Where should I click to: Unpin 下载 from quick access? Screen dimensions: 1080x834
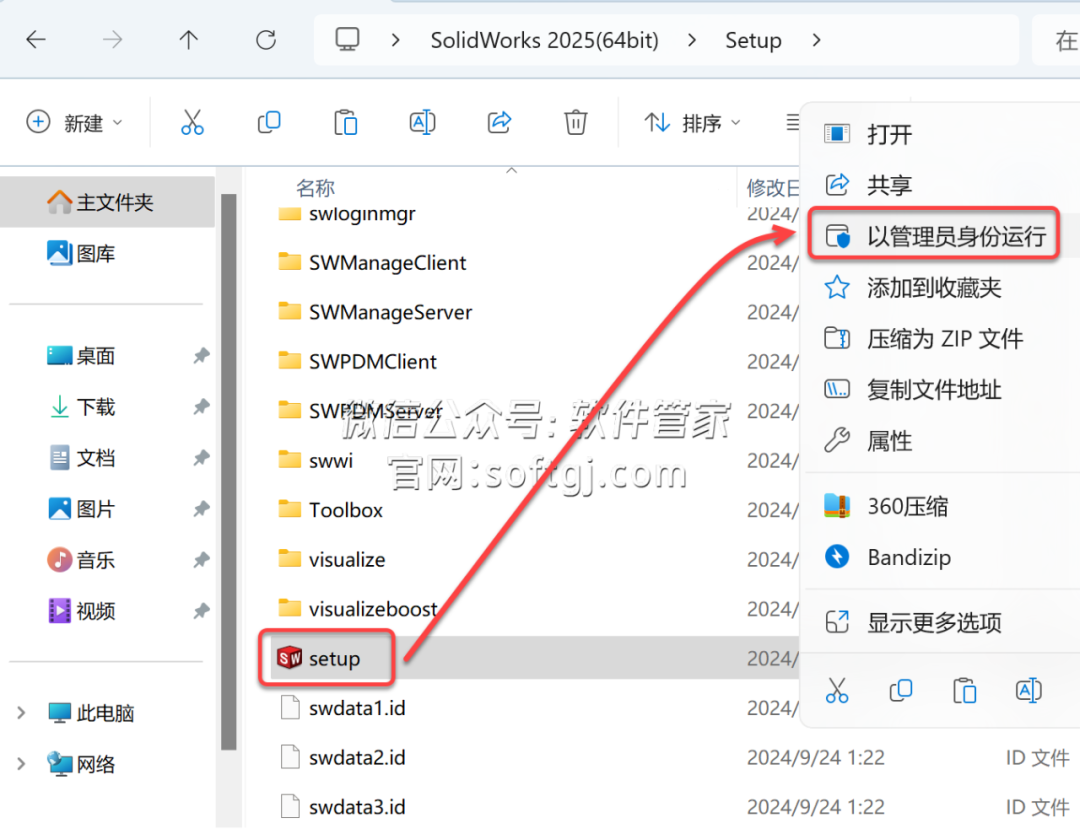(201, 406)
